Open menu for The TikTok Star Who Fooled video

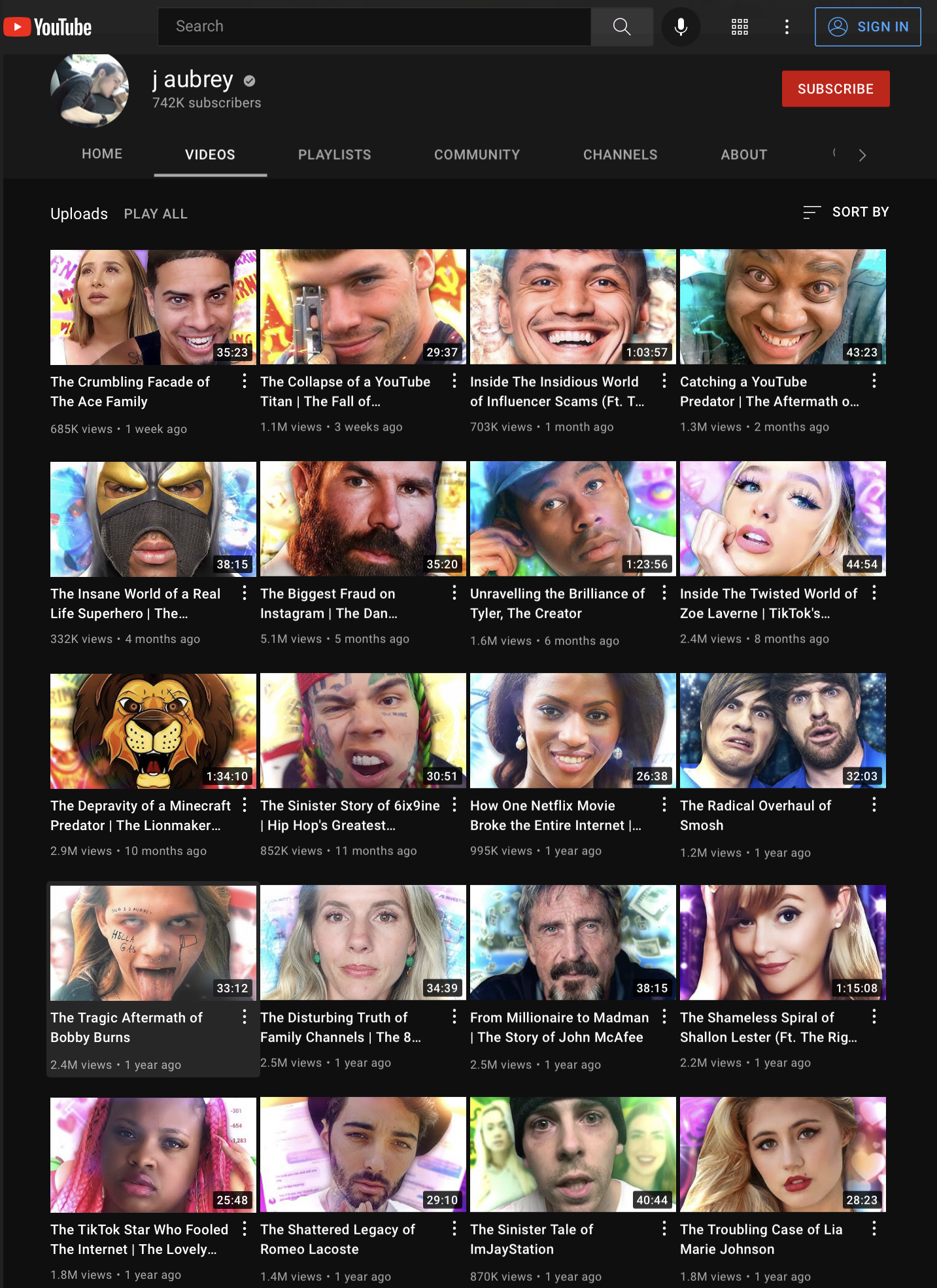(x=245, y=1228)
